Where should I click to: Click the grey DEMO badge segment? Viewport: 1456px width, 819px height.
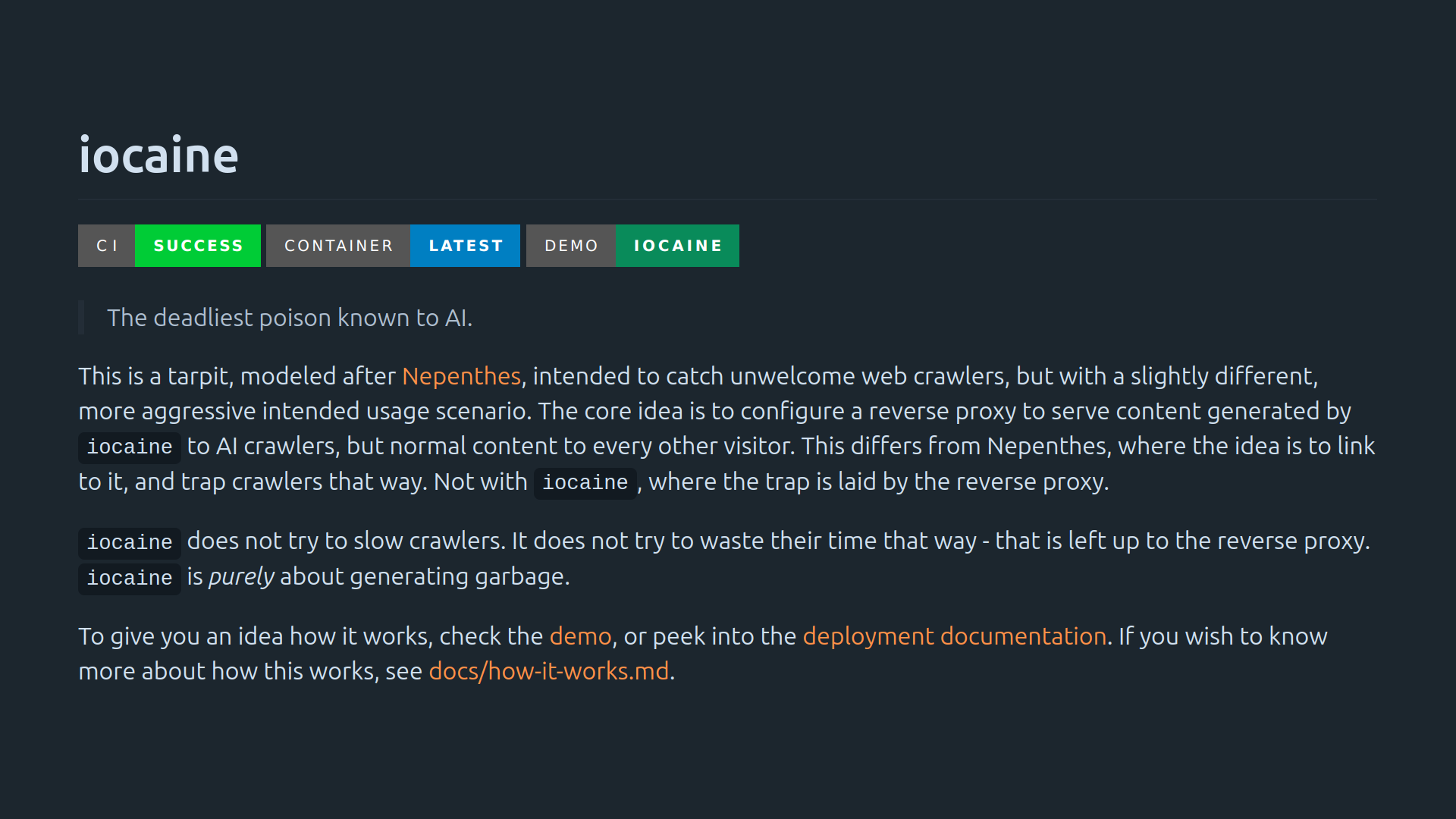(x=571, y=246)
